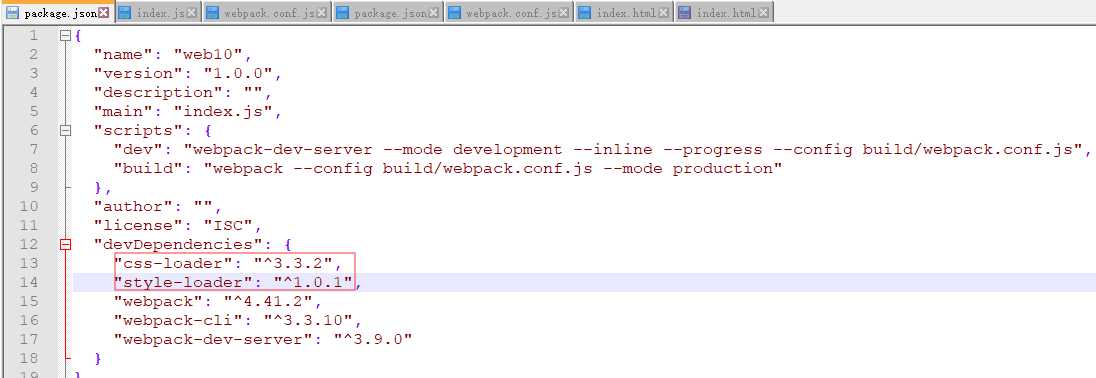Collapse the "scripts" block fold marker

(x=65, y=130)
